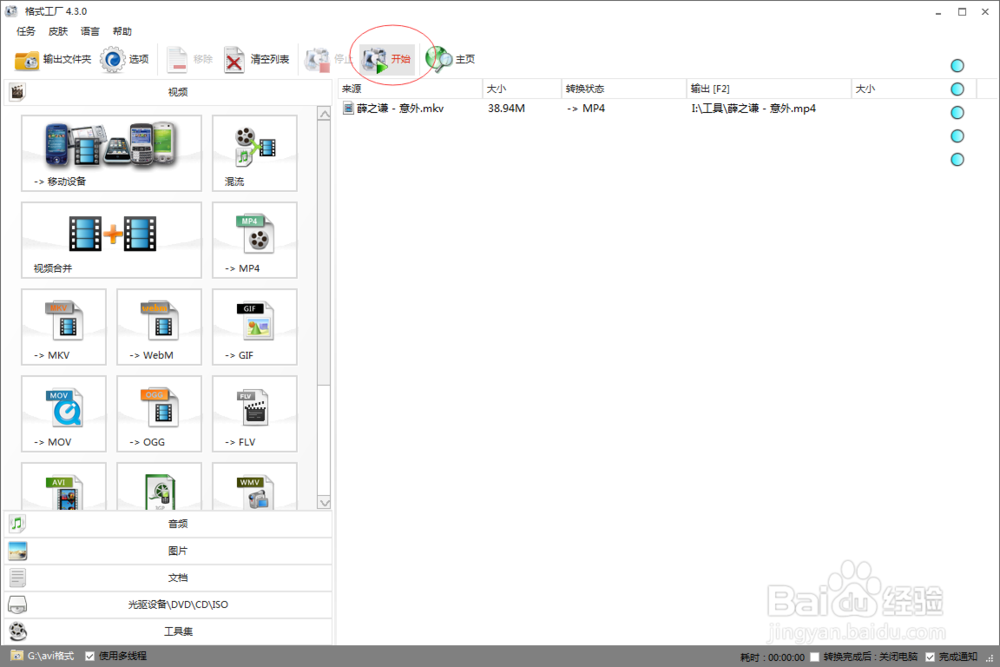The image size is (1000, 667).
Task: Expand the 音频 audio category panel
Action: point(168,524)
